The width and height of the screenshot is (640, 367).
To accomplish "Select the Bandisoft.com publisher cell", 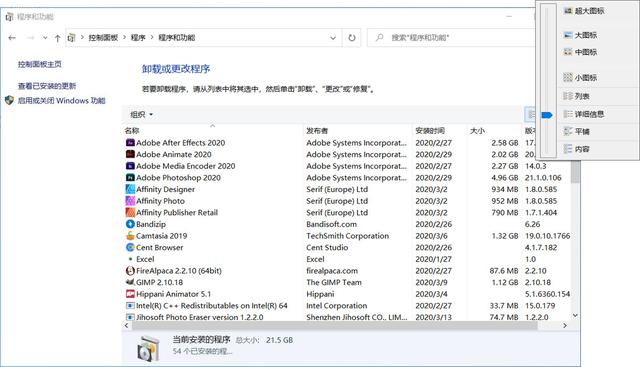I will click(331, 224).
